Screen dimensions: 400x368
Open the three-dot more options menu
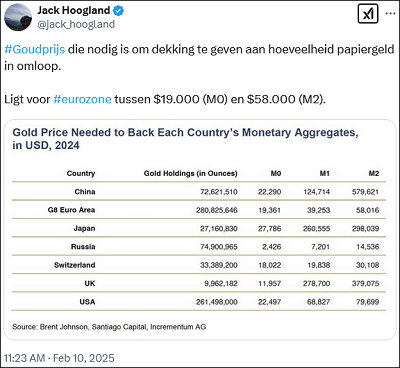pos(390,14)
